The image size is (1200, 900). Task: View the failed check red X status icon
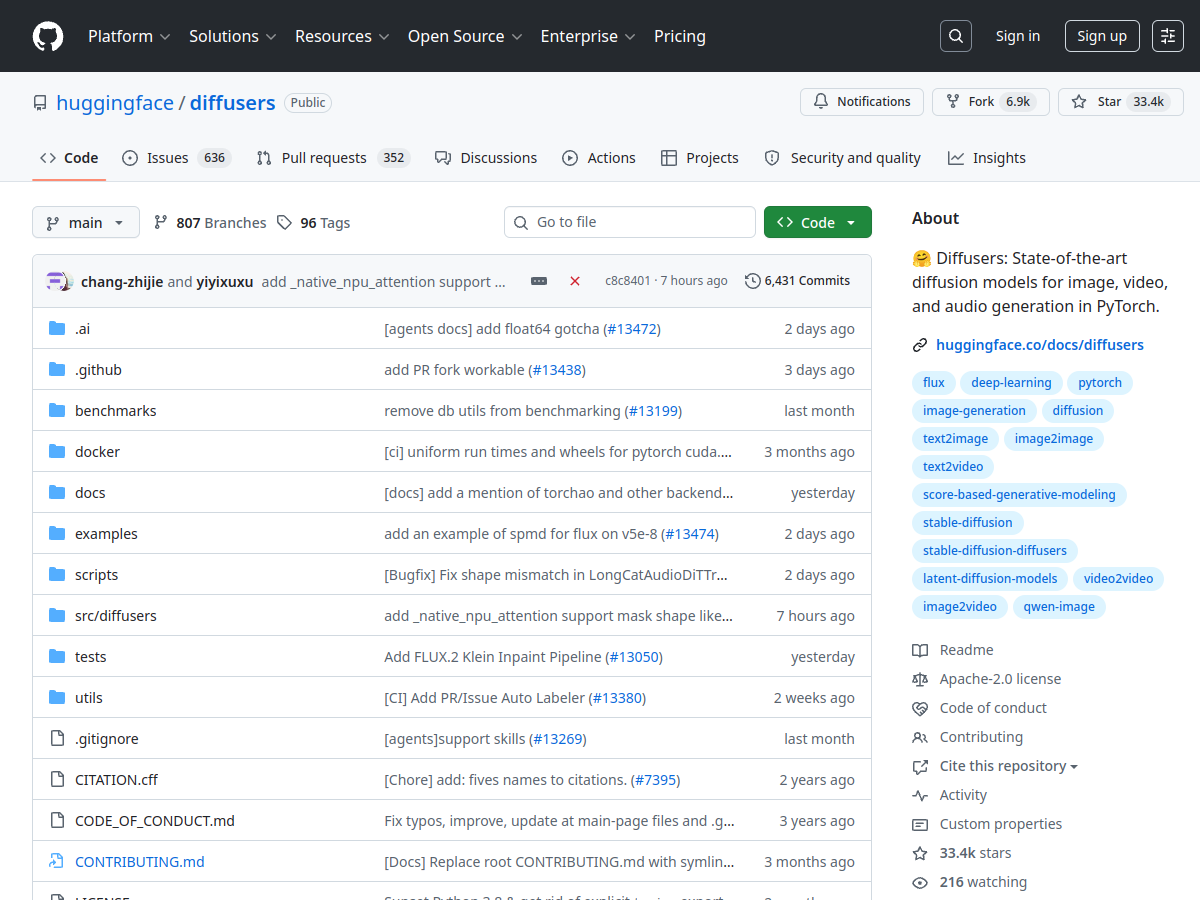(575, 281)
